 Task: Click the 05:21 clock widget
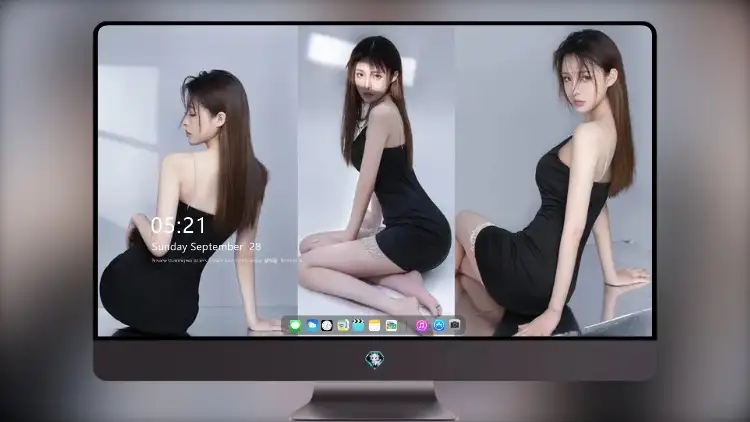click(178, 225)
